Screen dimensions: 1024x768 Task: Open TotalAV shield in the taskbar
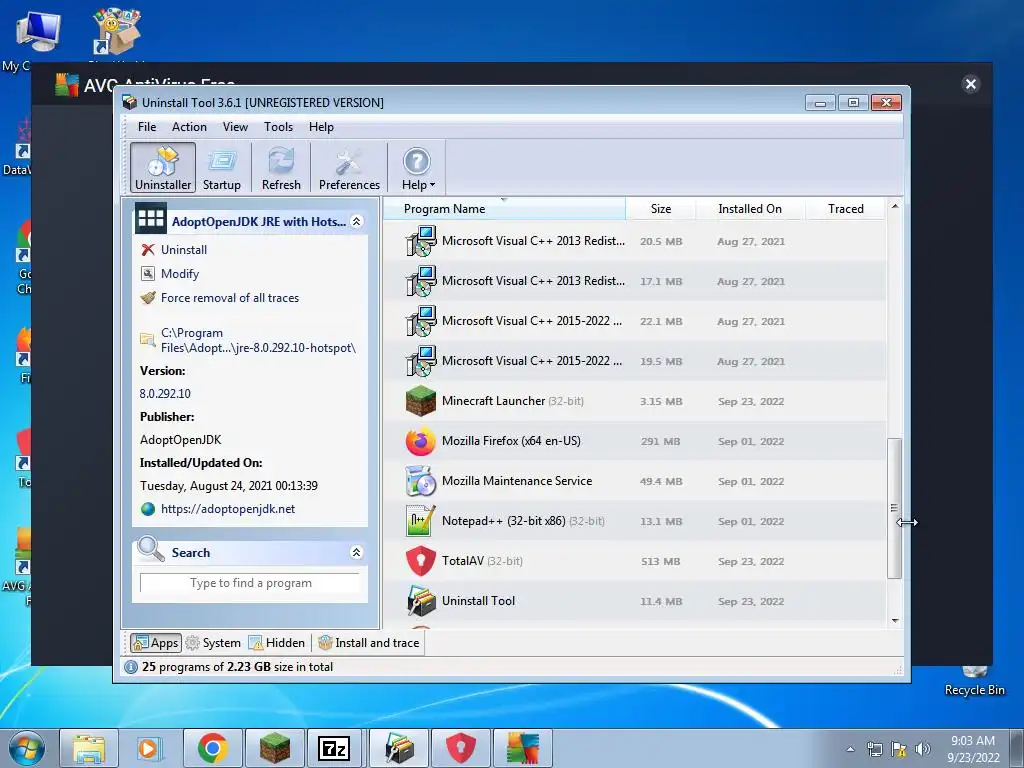pyautogui.click(x=460, y=749)
